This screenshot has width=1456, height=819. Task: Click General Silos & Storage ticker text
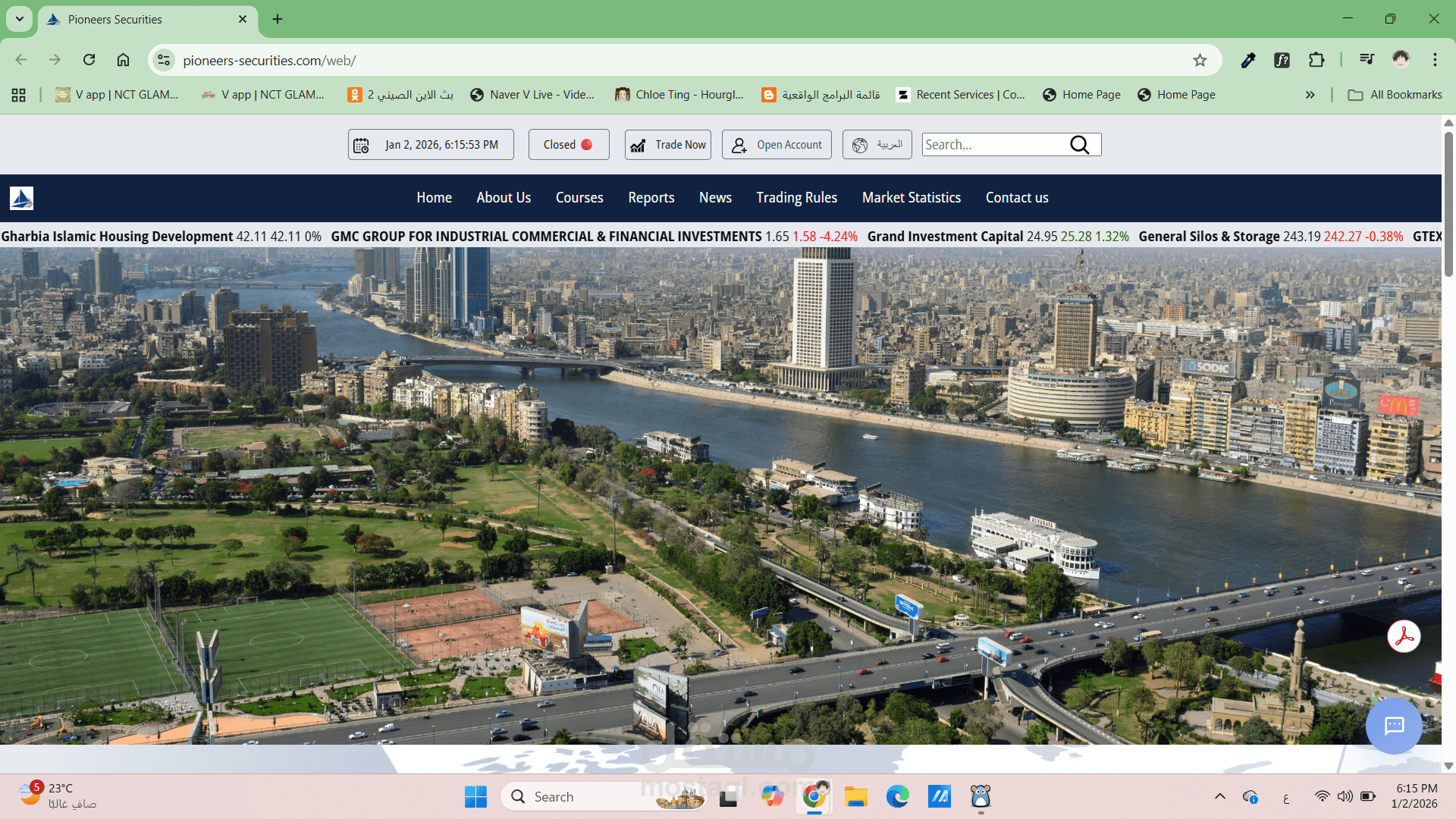pyautogui.click(x=1209, y=237)
